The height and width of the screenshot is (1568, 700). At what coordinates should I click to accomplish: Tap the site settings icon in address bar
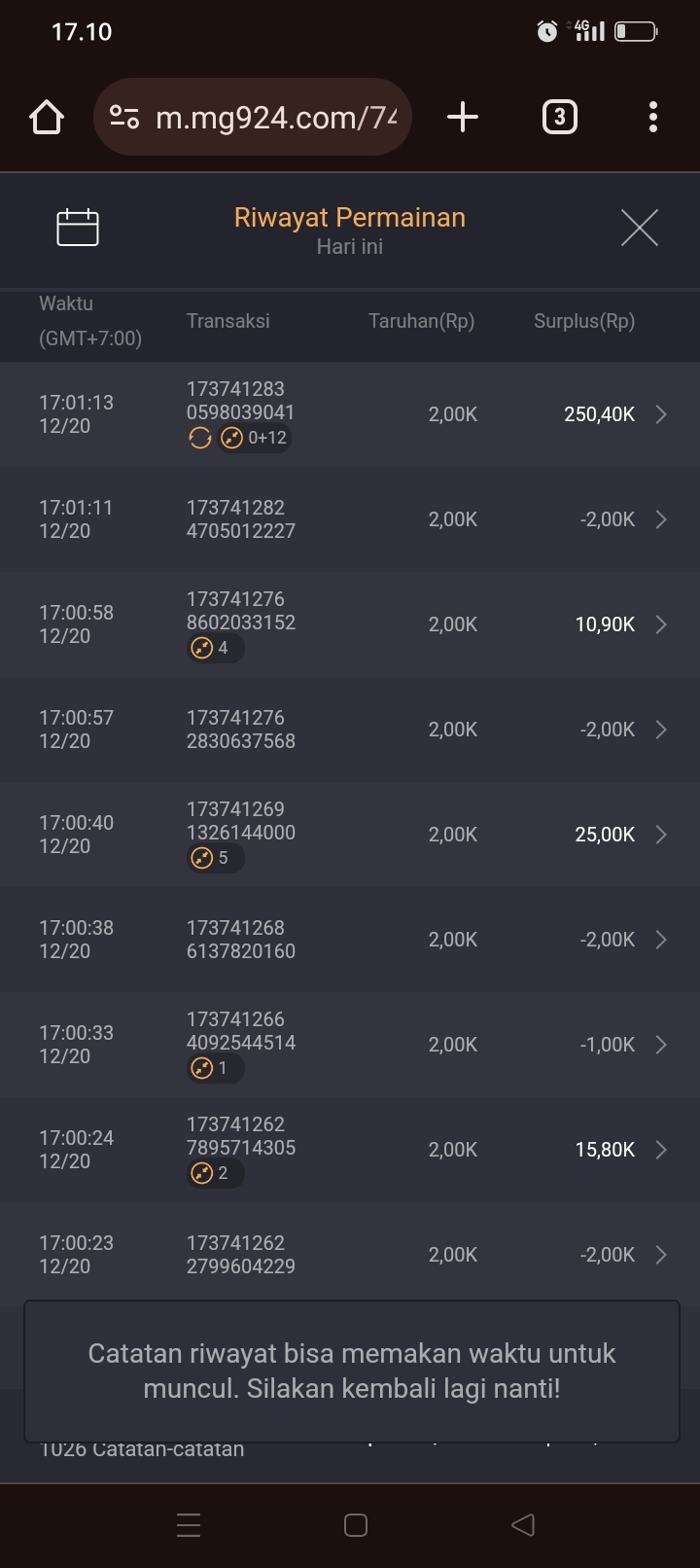[x=123, y=118]
